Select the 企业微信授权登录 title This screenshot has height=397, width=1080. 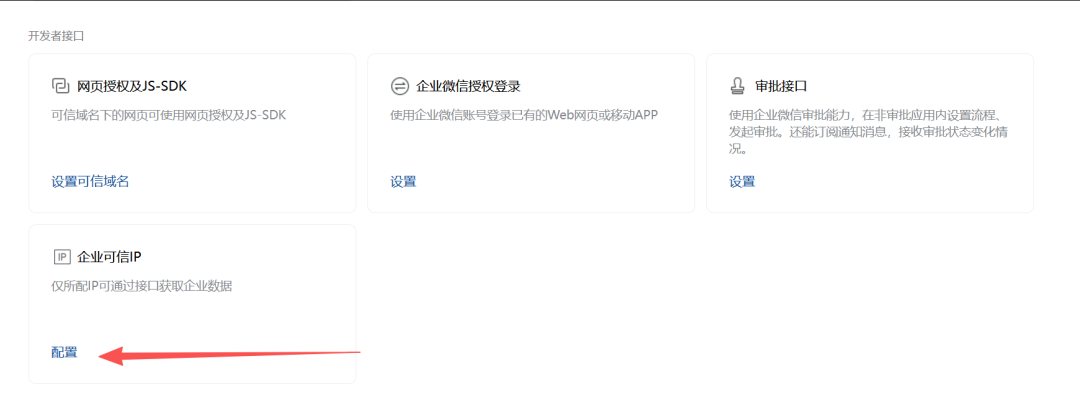[468, 86]
